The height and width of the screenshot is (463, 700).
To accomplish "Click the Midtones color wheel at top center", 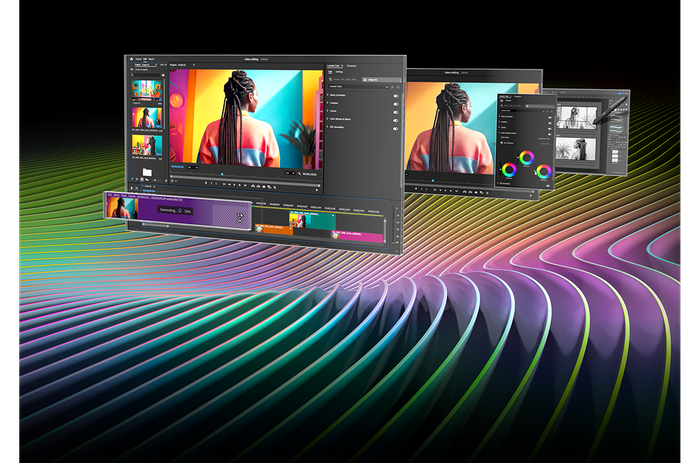I will click(526, 157).
